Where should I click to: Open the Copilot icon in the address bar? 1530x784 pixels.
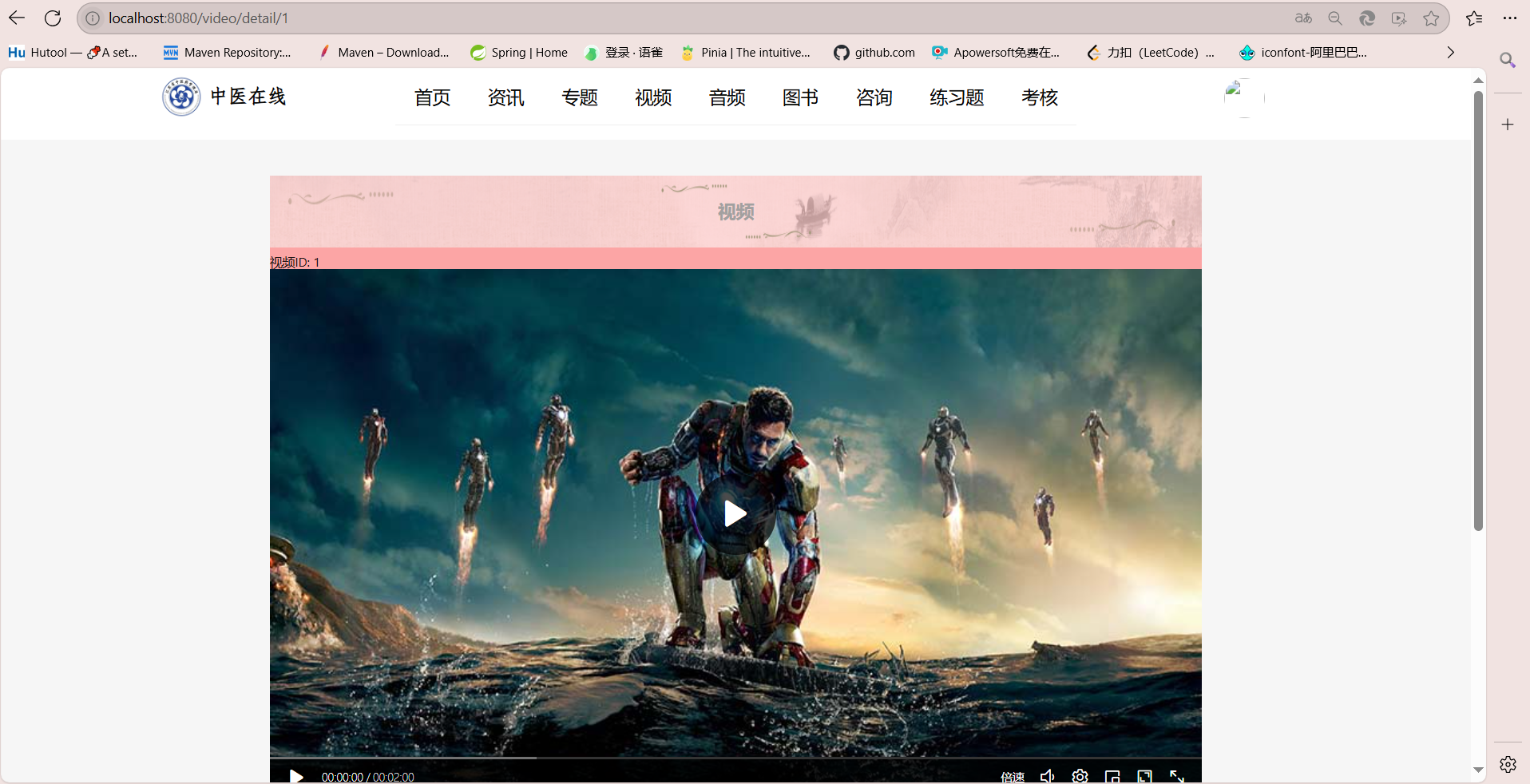click(1368, 18)
